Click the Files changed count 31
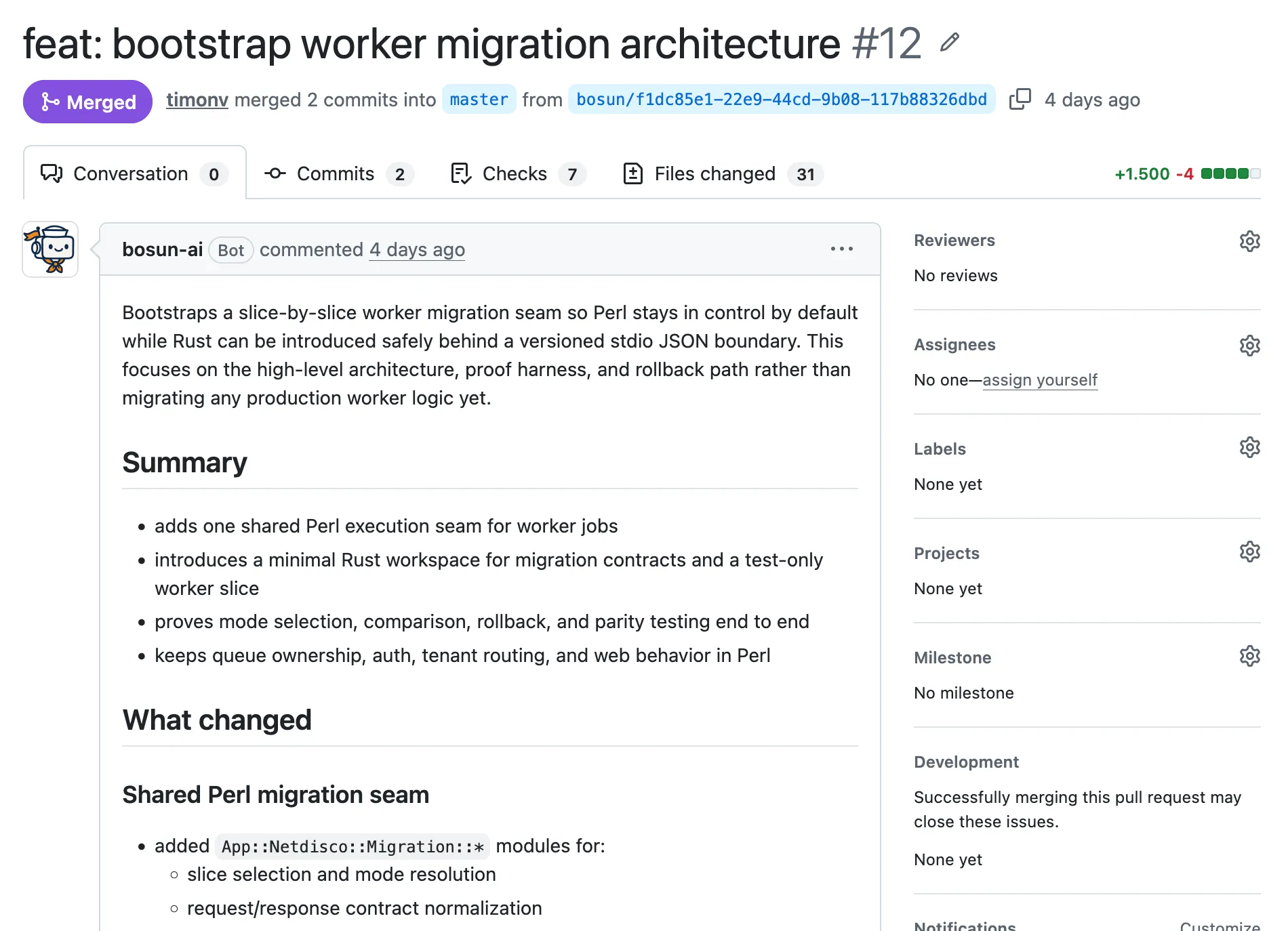This screenshot has height=931, width=1288. (805, 174)
